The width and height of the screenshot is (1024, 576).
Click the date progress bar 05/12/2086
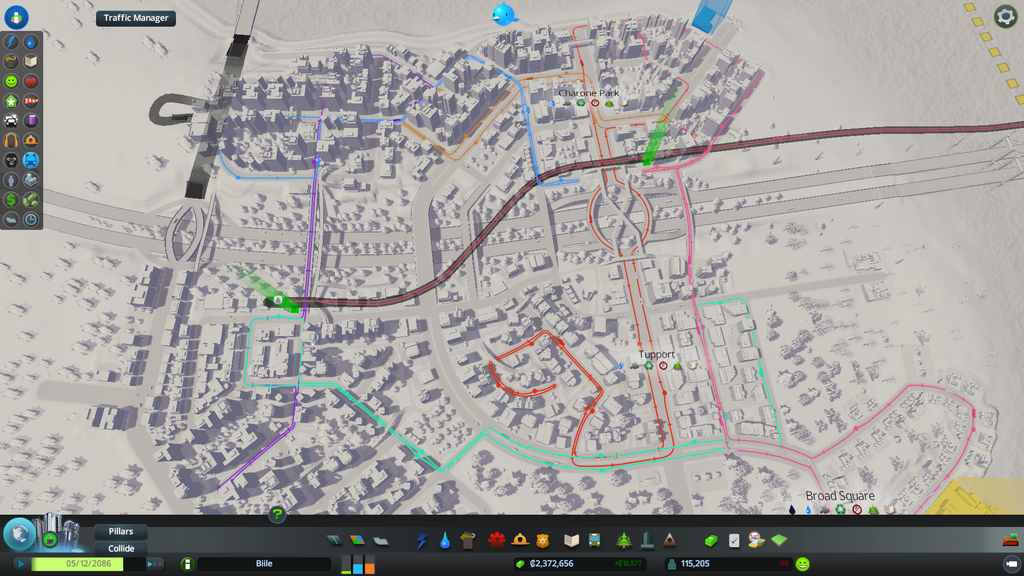[x=88, y=564]
